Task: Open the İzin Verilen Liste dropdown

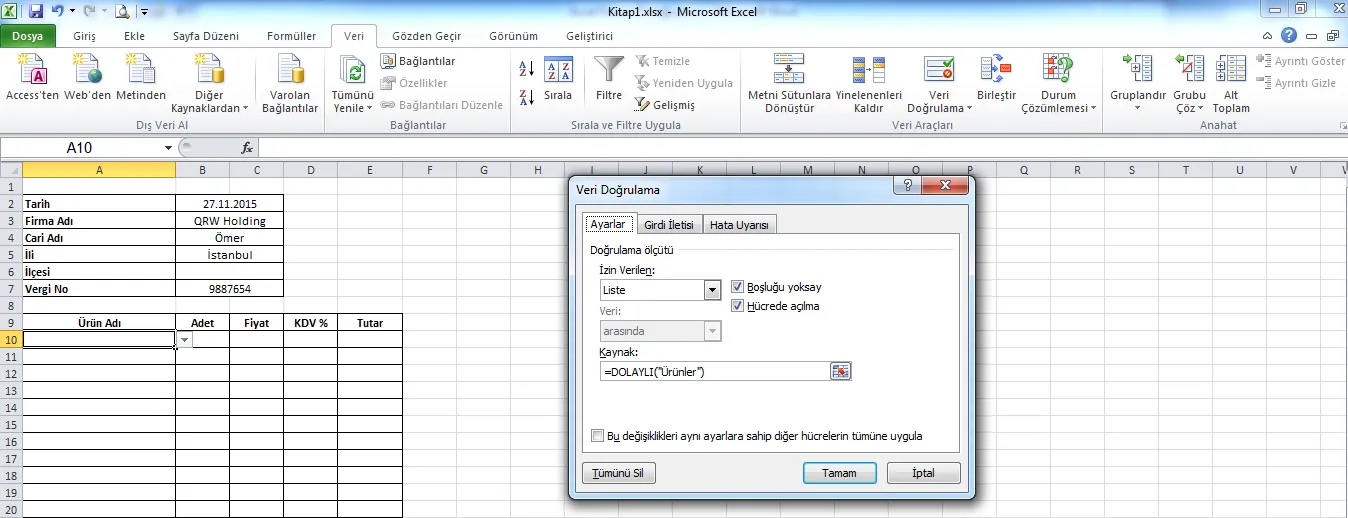Action: (x=712, y=290)
